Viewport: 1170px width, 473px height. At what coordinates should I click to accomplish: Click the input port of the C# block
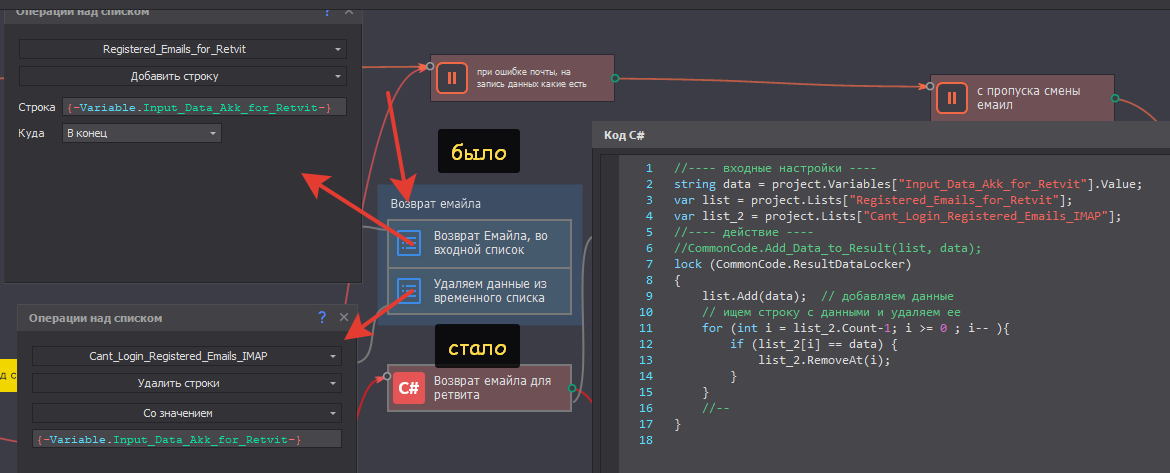click(382, 378)
